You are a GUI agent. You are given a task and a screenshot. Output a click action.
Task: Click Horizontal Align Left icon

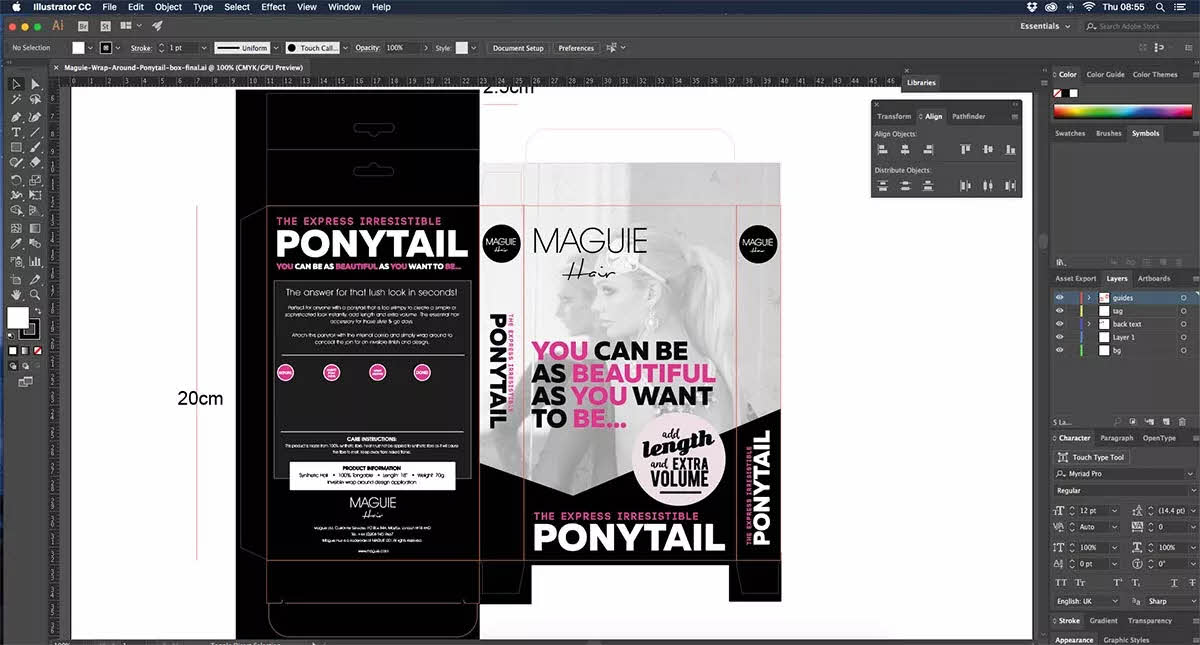[882, 149]
